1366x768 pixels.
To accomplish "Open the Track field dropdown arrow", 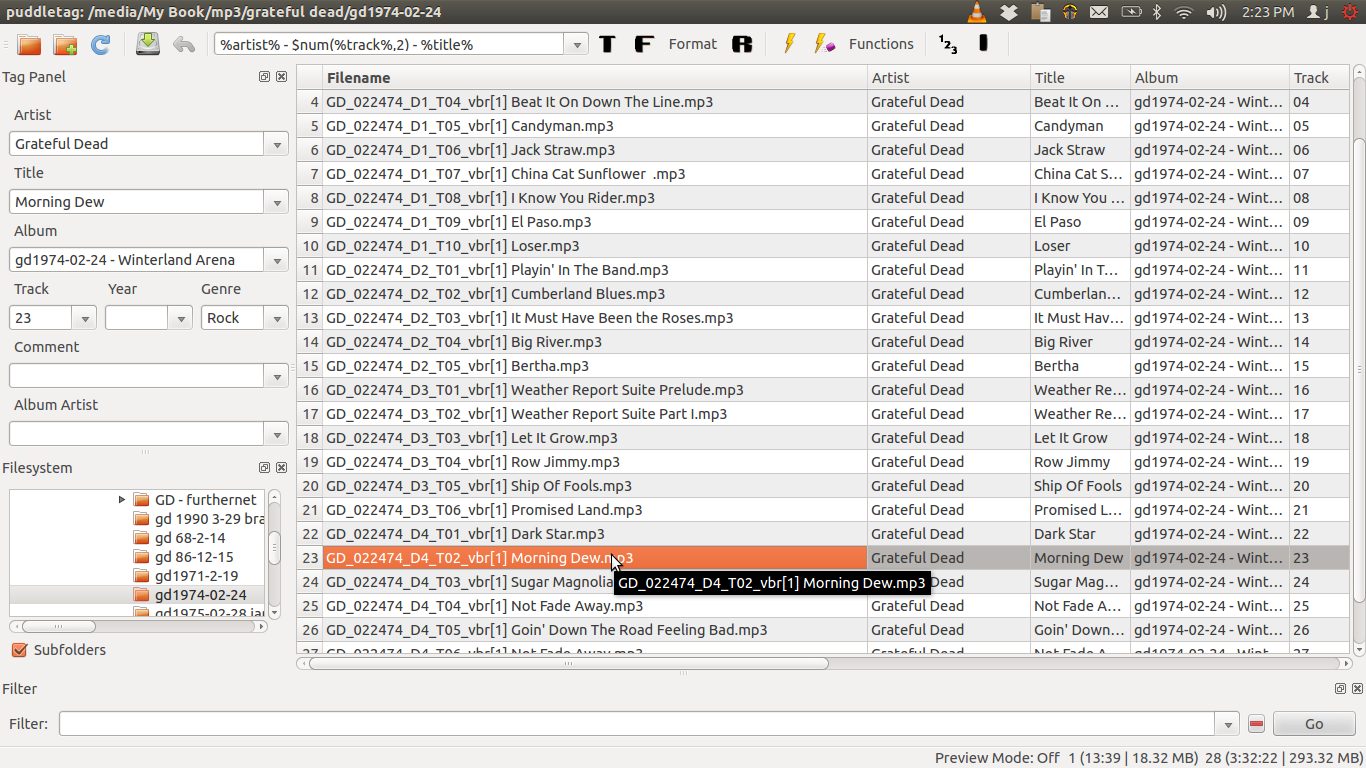I will 85,318.
